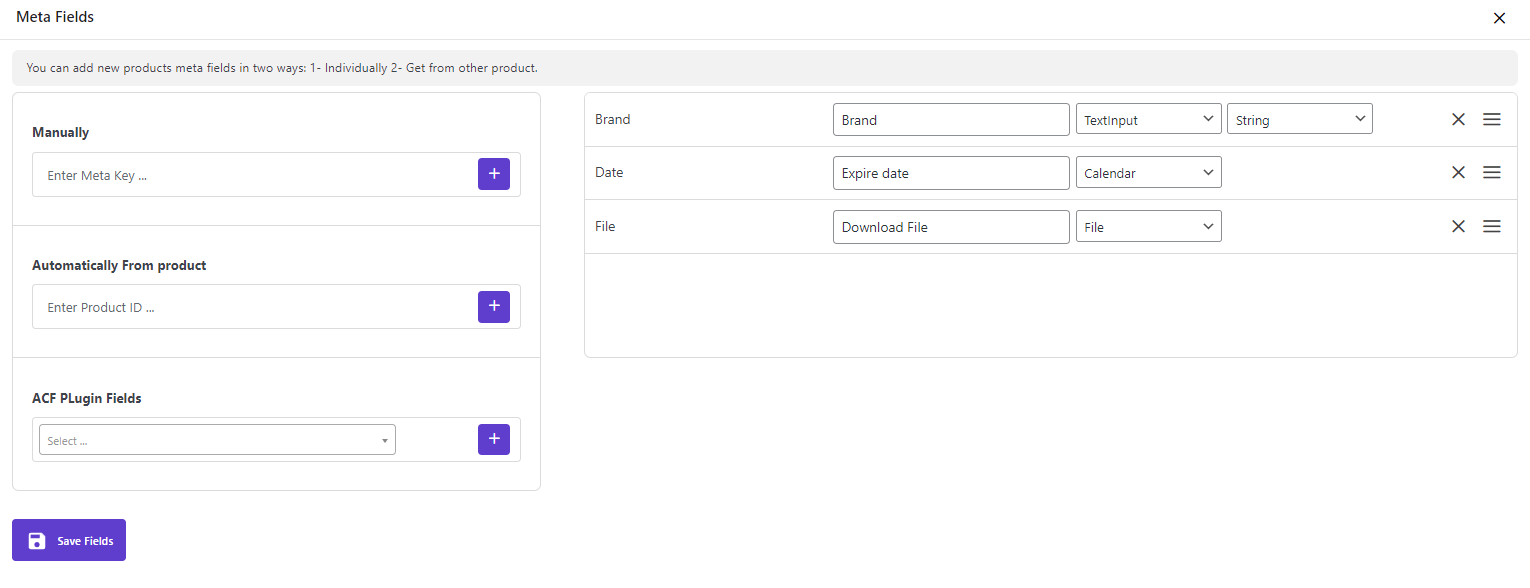This screenshot has height=588, width=1530.
Task: Close the Meta Fields dialog
Action: [x=1499, y=18]
